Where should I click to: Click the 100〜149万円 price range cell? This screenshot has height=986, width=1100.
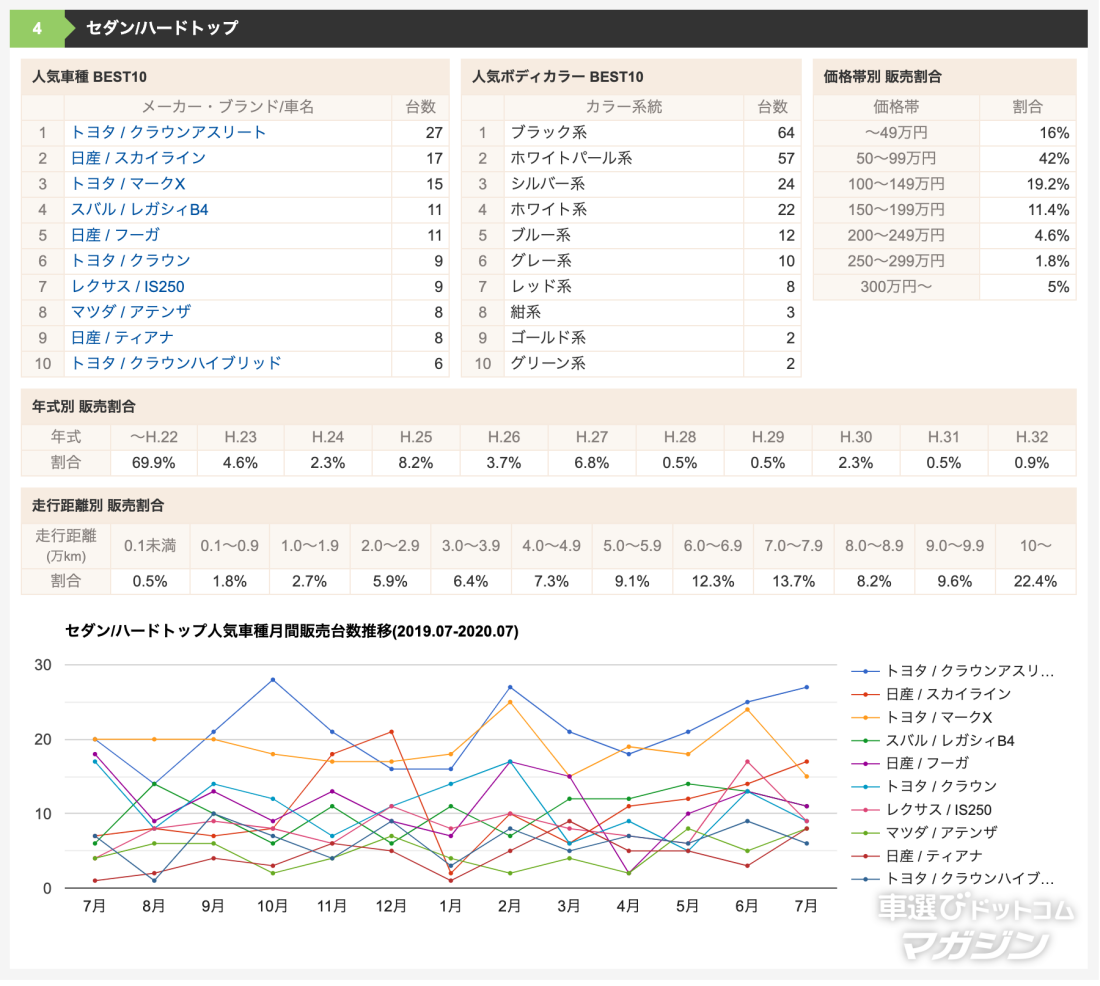[896, 184]
